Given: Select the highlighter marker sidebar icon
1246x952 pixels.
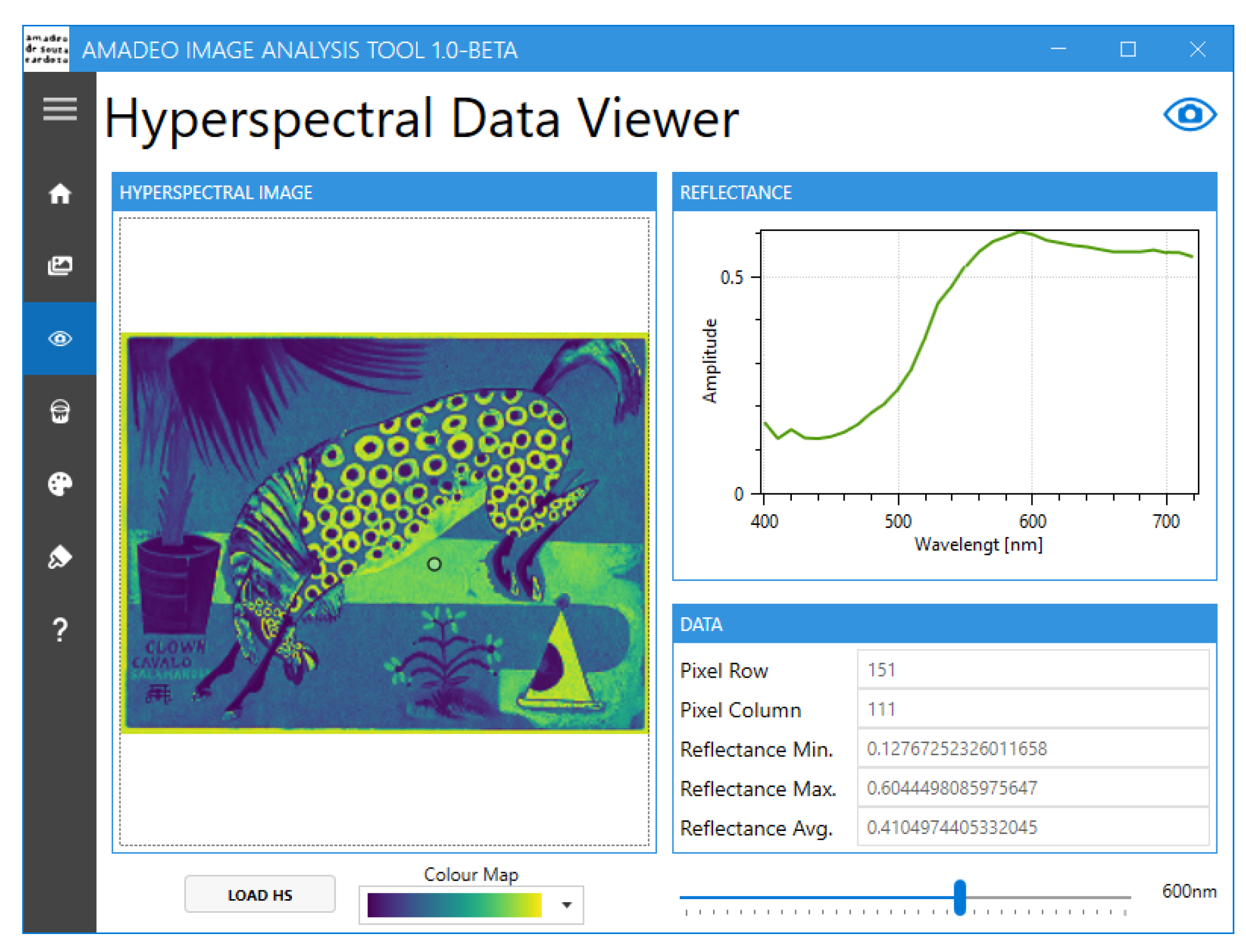Looking at the screenshot, I should point(60,557).
